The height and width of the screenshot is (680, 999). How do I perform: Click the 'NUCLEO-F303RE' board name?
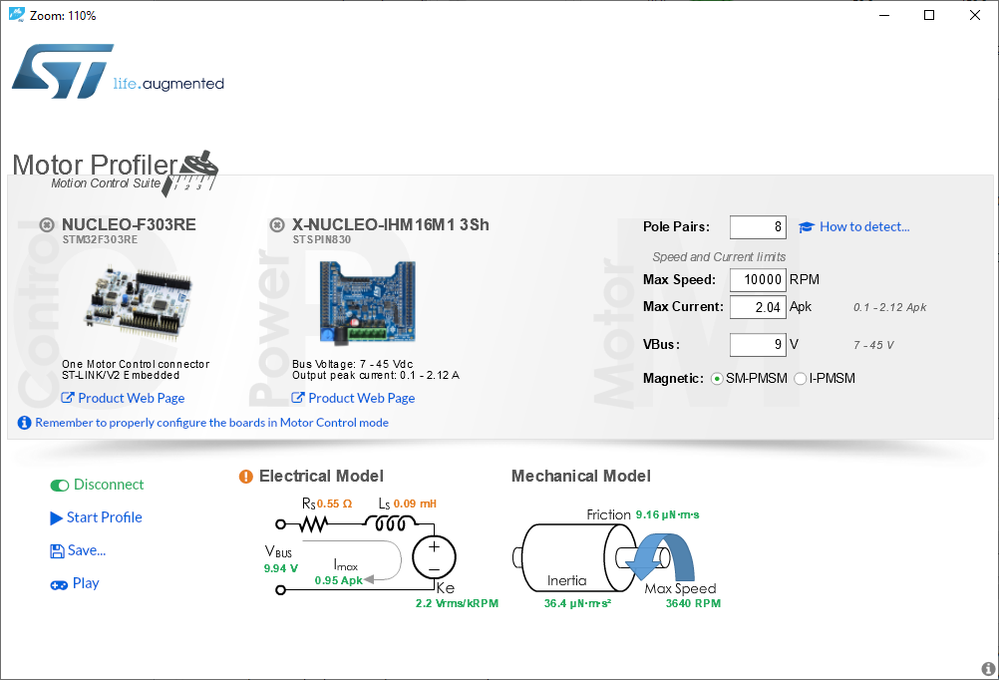coord(129,224)
